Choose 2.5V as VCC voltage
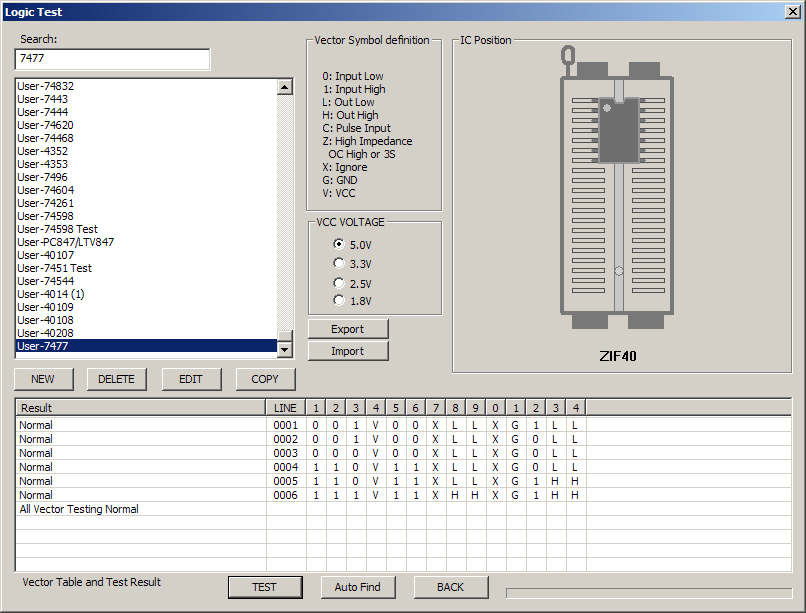The width and height of the screenshot is (806, 613). [339, 283]
